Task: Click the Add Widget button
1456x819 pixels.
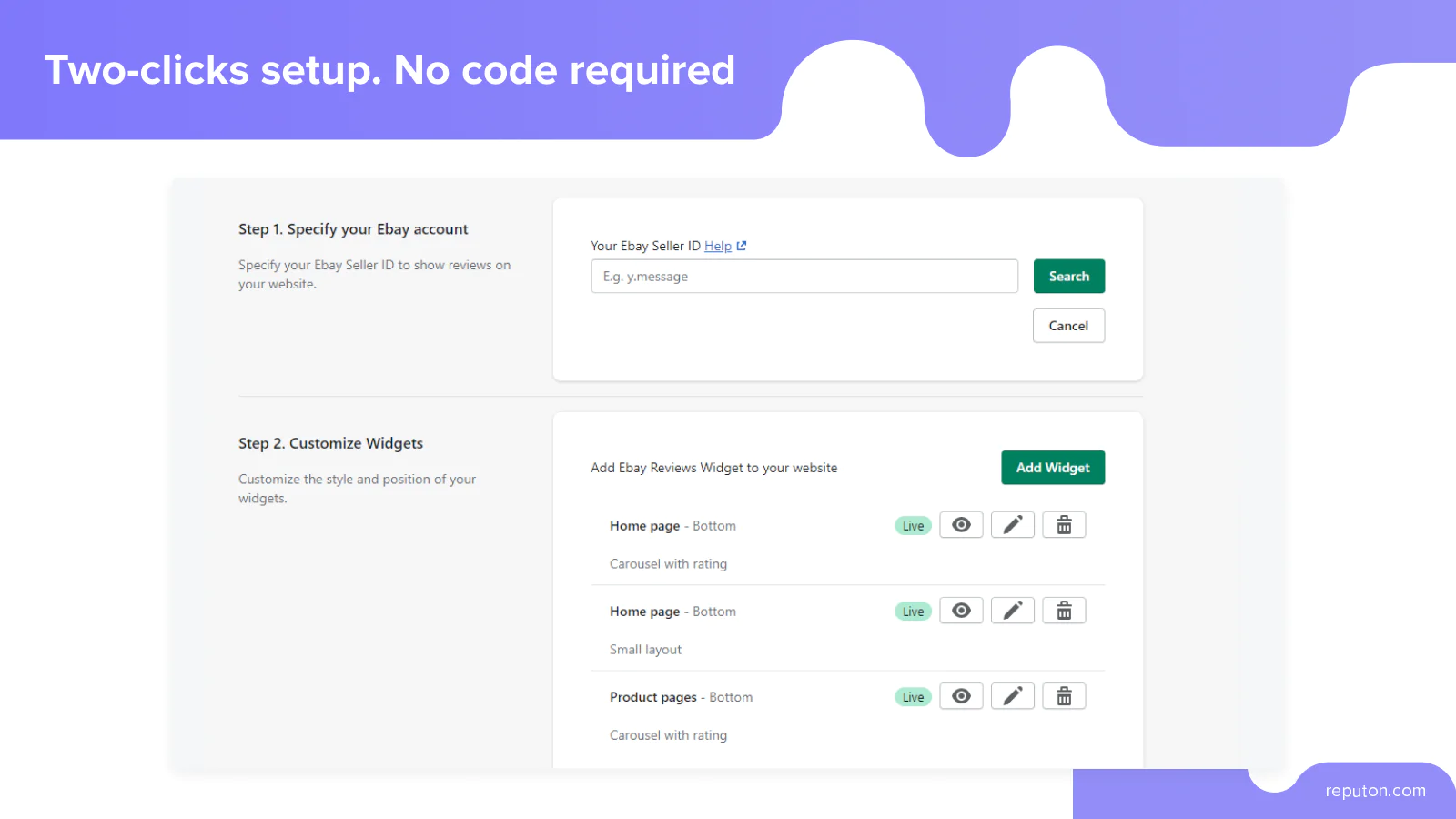Action: click(x=1053, y=468)
